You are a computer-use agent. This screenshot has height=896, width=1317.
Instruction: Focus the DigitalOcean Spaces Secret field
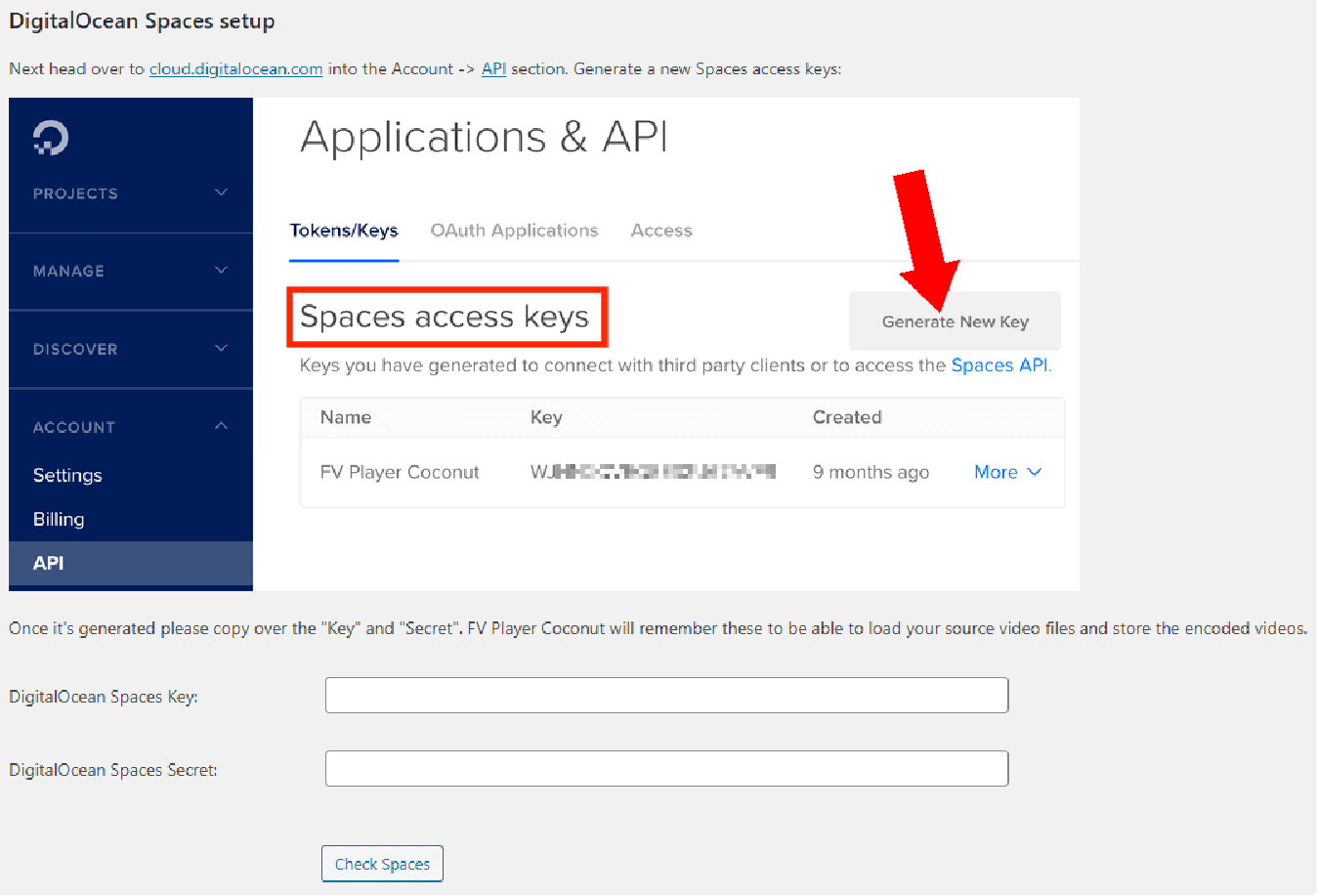(666, 769)
